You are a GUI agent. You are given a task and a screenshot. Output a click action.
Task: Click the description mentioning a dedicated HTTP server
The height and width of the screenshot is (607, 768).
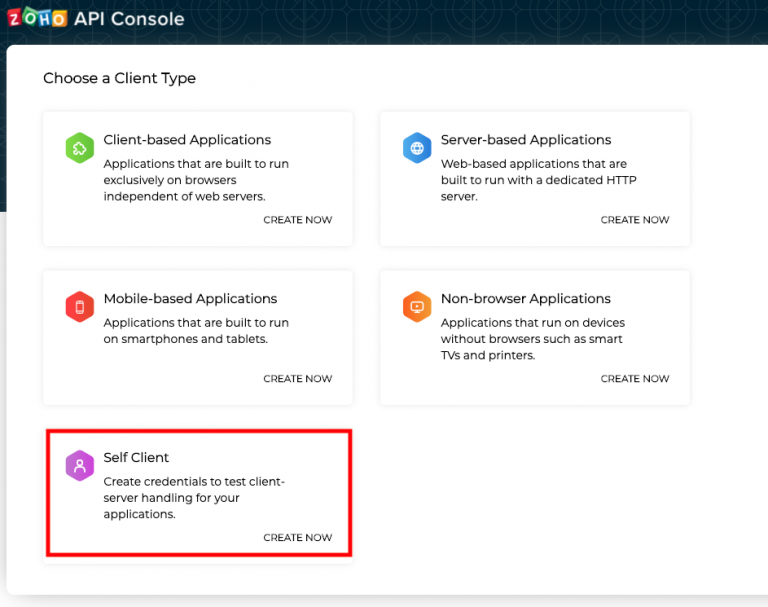pos(539,180)
